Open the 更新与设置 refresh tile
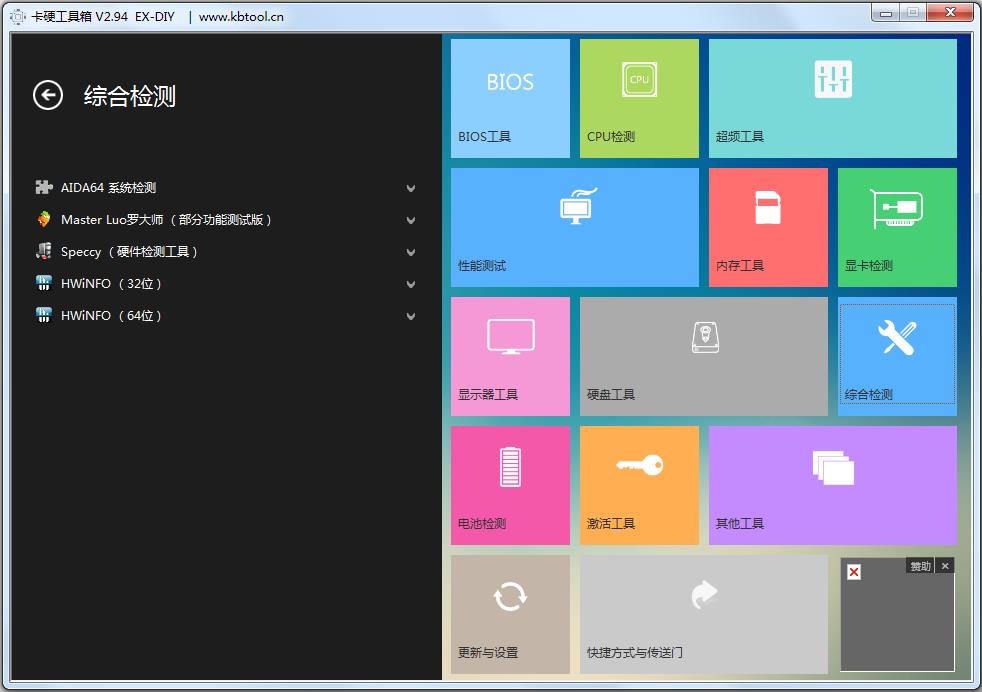This screenshot has width=982, height=692. point(510,614)
